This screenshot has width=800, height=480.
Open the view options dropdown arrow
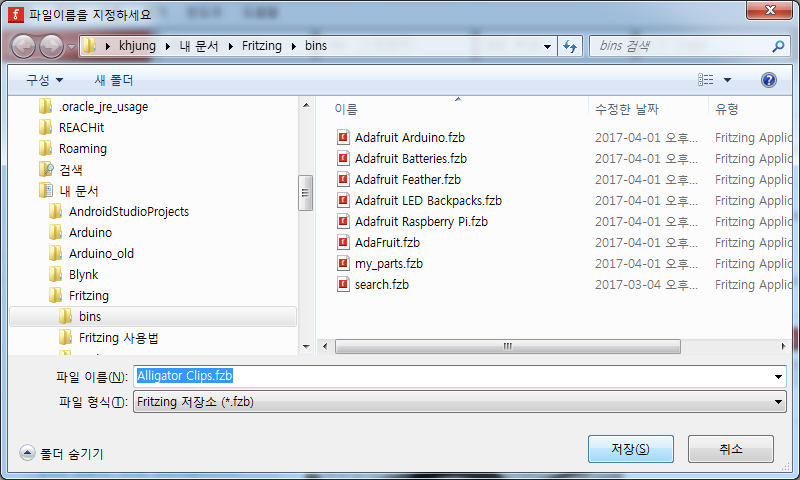(728, 80)
